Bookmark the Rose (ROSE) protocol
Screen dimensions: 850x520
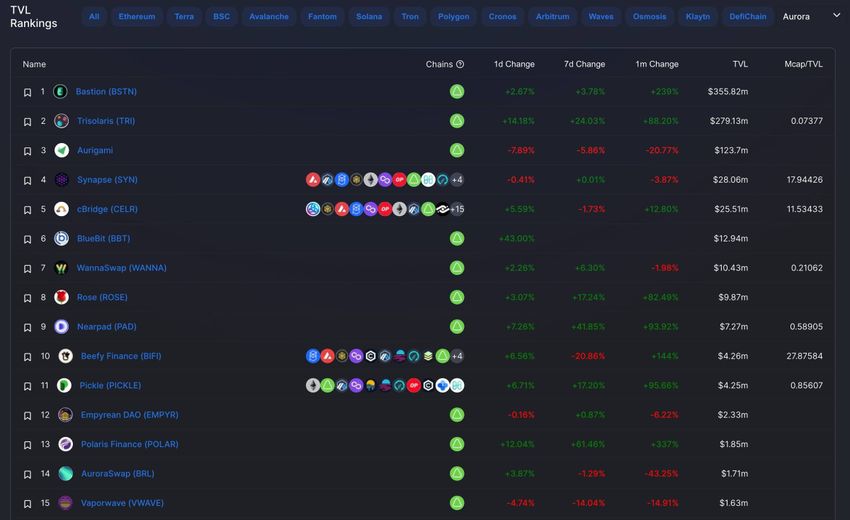pyautogui.click(x=27, y=298)
